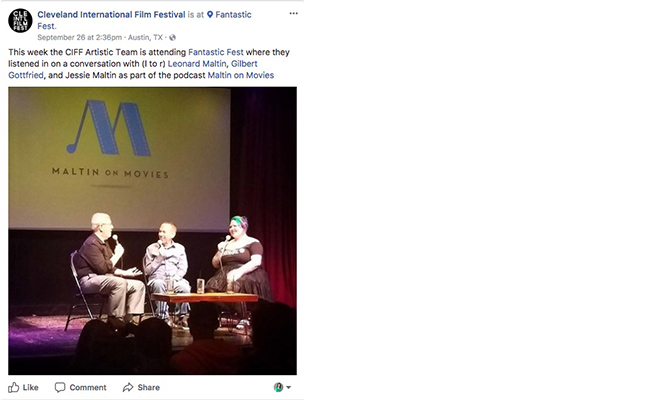Open the three-dot post options menu

click(x=293, y=14)
